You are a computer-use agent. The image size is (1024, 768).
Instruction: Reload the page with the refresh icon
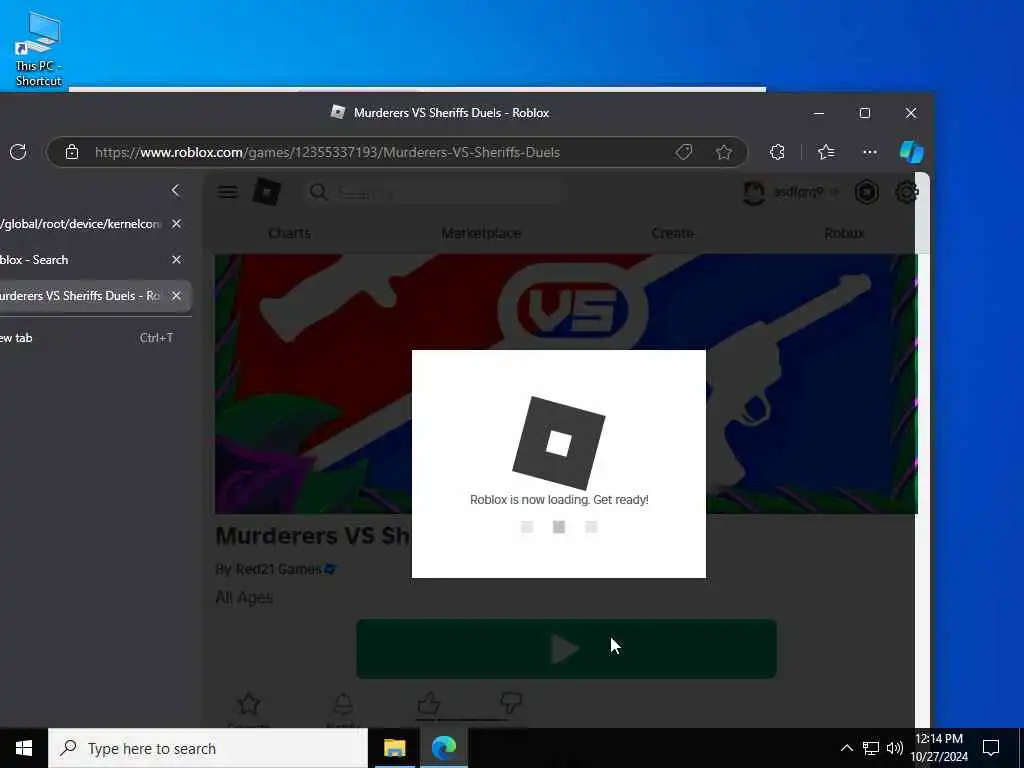tap(18, 152)
